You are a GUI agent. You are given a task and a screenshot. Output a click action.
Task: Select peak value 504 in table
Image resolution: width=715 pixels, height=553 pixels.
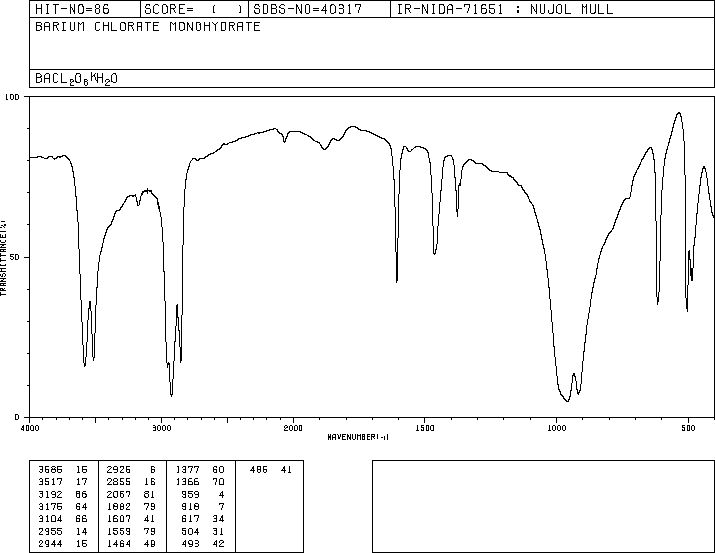pyautogui.click(x=190, y=532)
